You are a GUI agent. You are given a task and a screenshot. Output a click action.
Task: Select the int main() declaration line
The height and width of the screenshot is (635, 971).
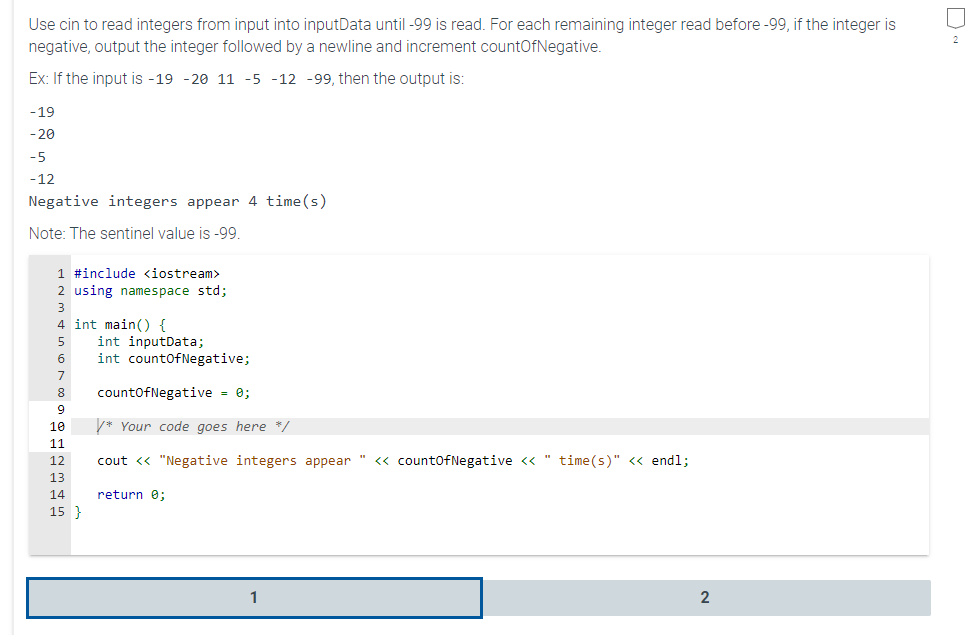click(117, 324)
